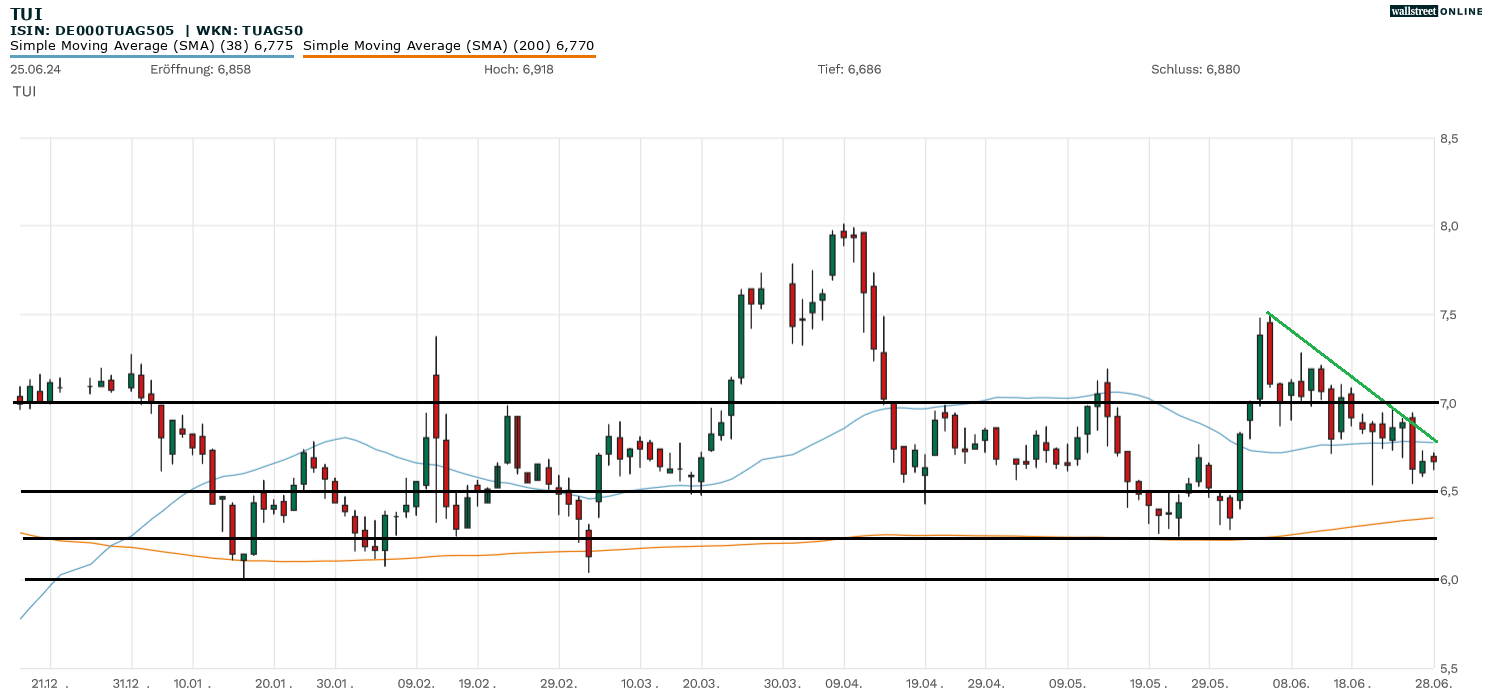Click the orange SMA 200 legend line

(448, 57)
